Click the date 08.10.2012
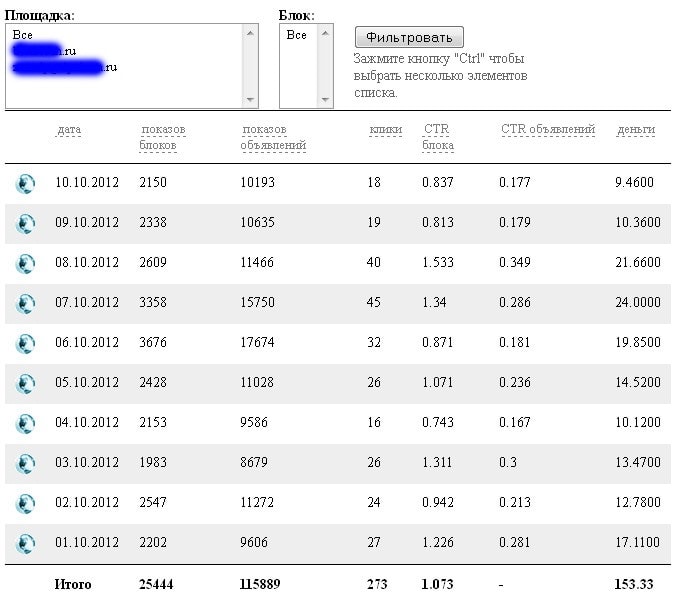The image size is (685, 611). pos(87,262)
